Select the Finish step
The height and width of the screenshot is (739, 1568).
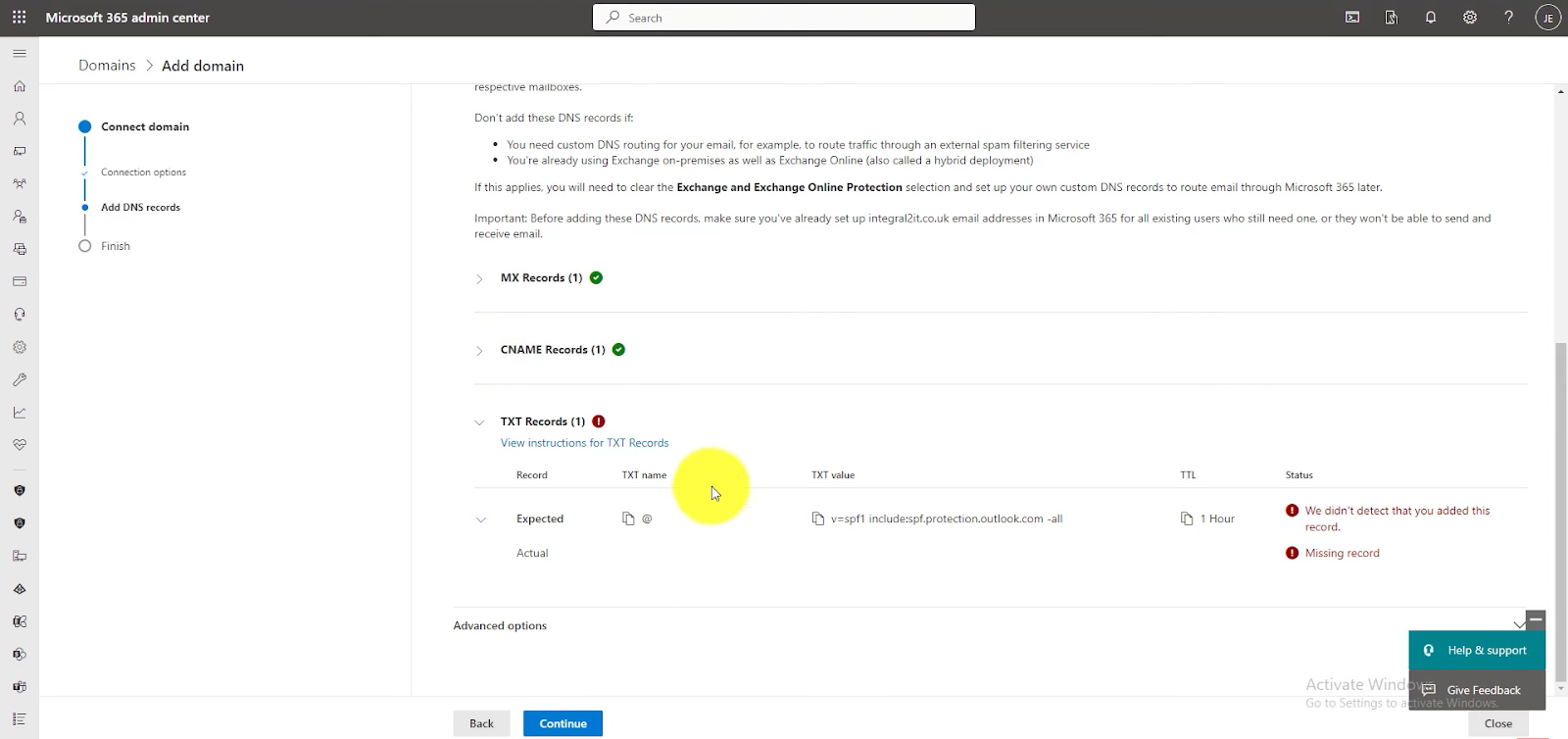tap(115, 246)
